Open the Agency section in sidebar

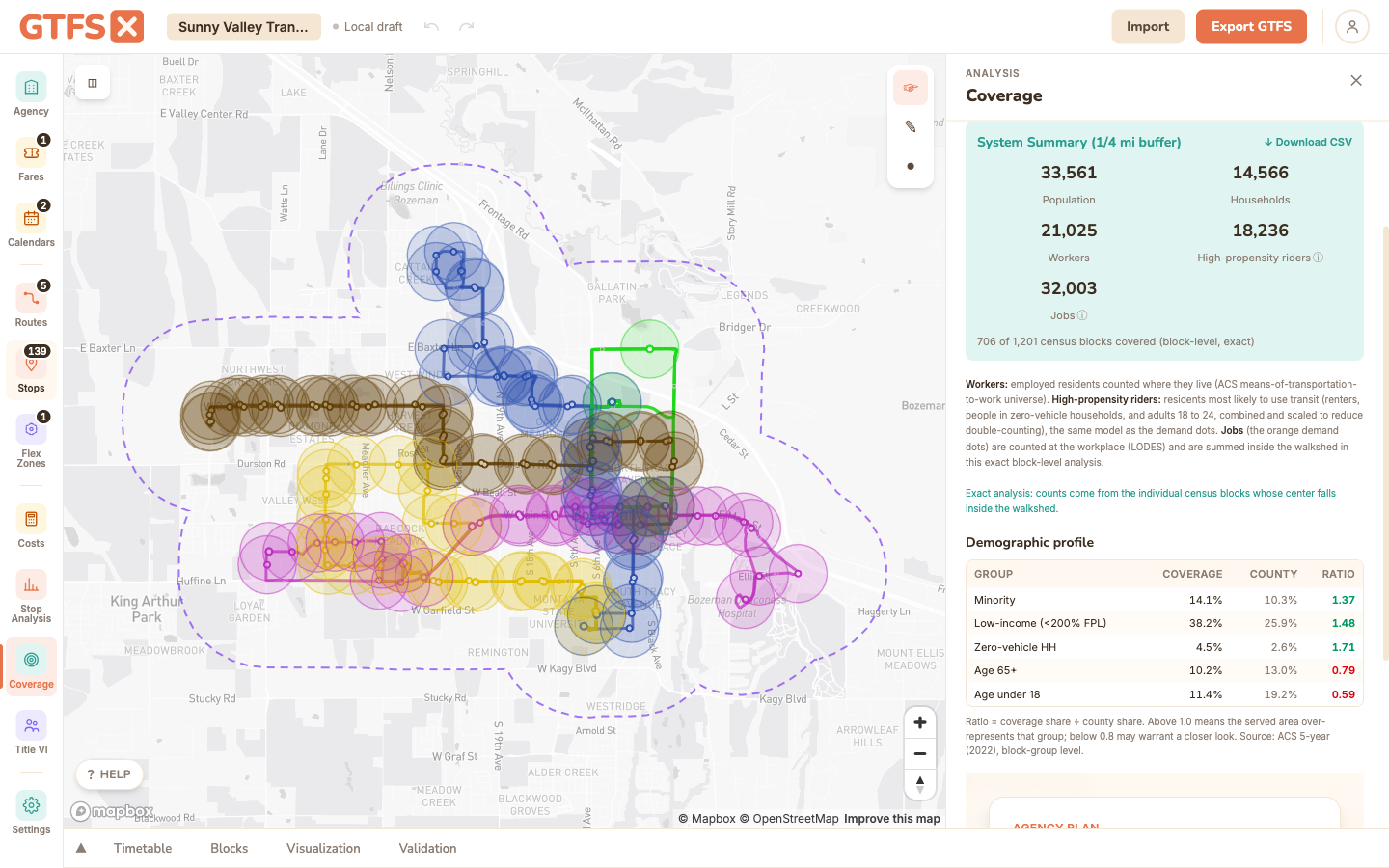pos(31,95)
